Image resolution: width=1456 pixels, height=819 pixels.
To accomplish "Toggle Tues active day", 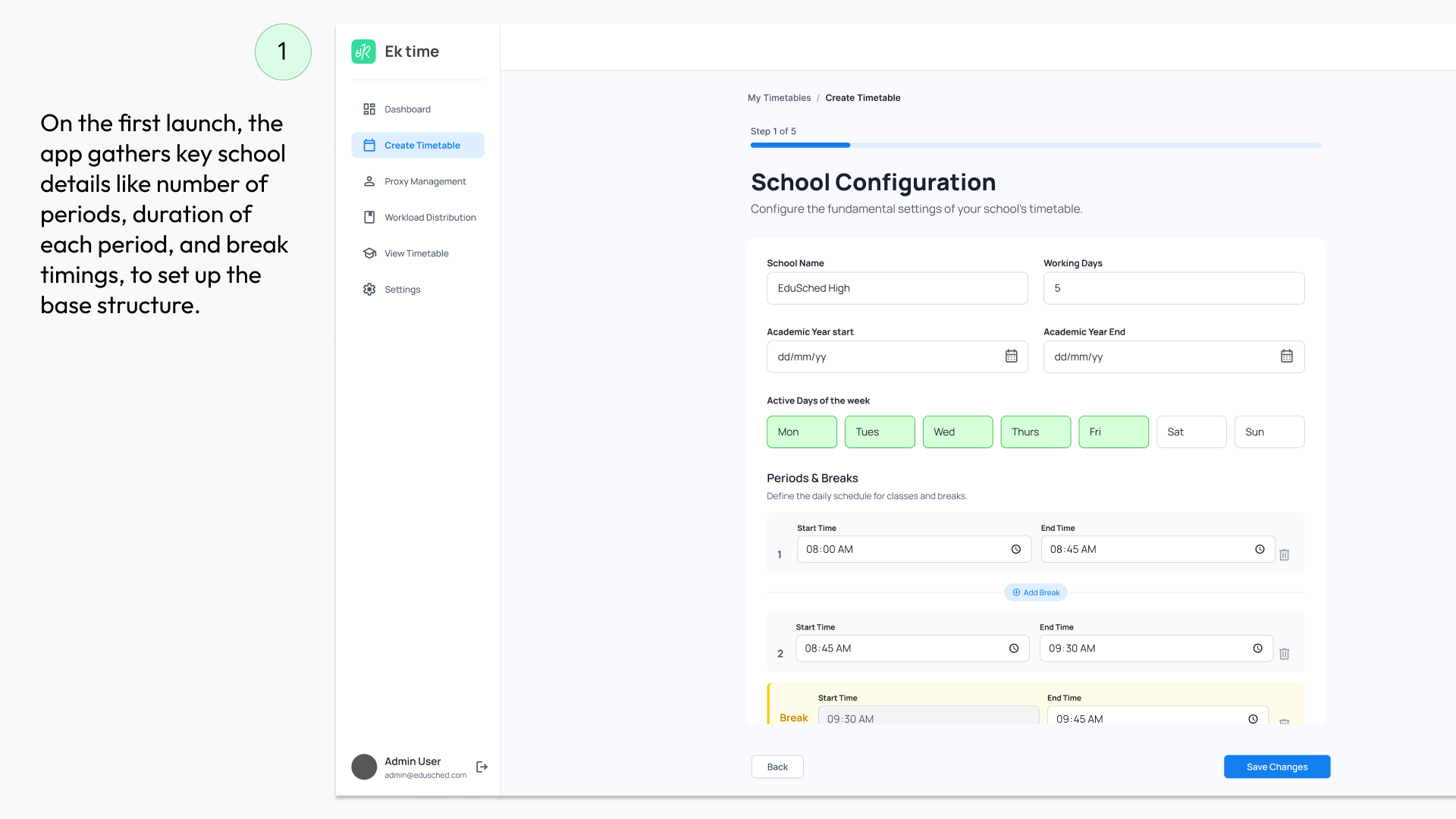I will (x=880, y=432).
